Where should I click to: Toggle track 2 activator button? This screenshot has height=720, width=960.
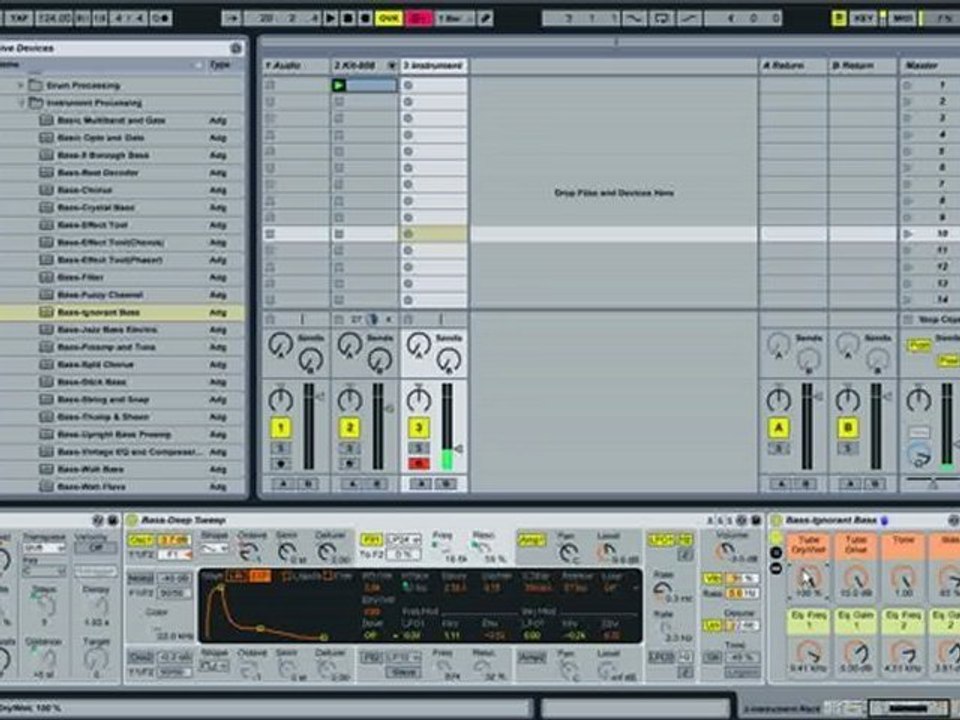tap(349, 427)
